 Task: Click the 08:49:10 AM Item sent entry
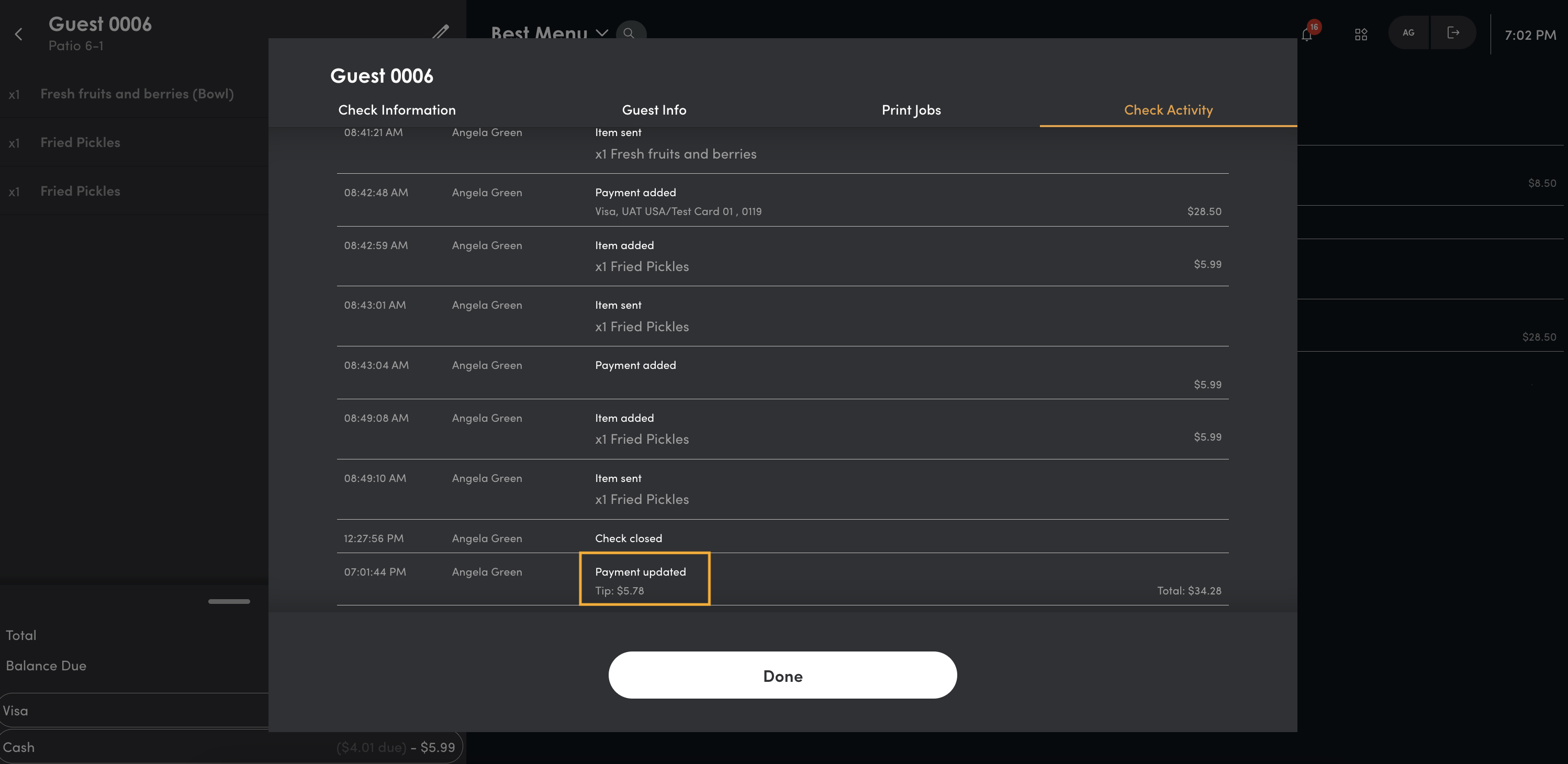pos(782,489)
